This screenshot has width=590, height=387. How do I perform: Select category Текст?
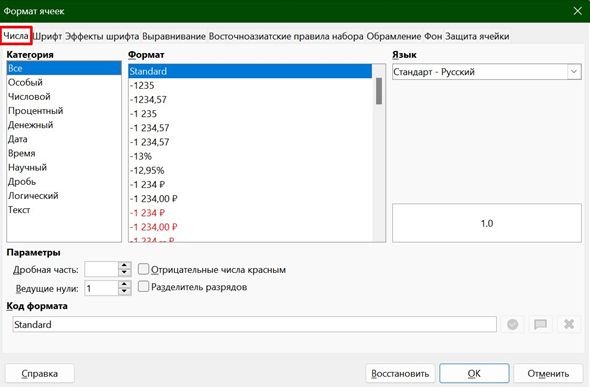point(64,209)
